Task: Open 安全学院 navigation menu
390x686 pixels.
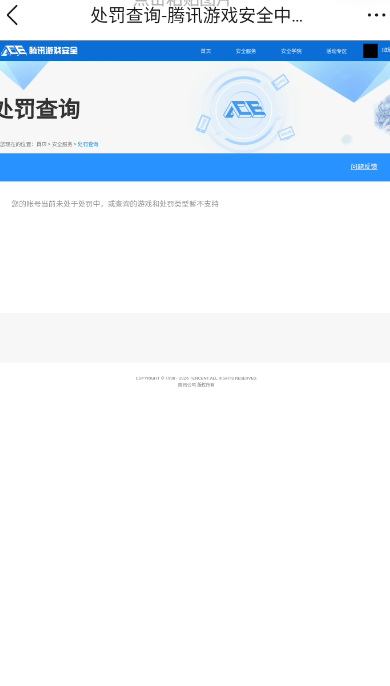Action: pos(291,51)
